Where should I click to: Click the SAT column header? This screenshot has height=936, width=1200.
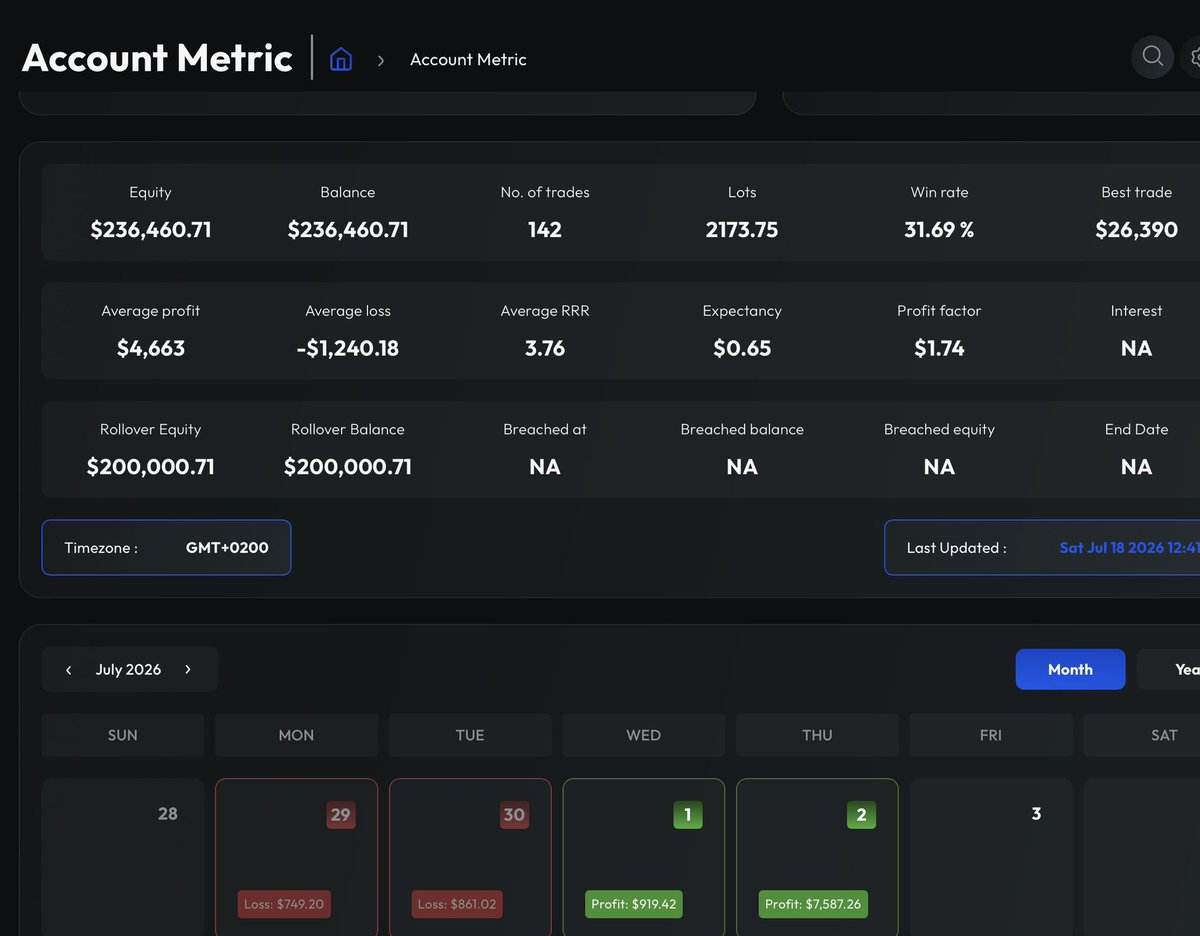click(x=1142, y=735)
